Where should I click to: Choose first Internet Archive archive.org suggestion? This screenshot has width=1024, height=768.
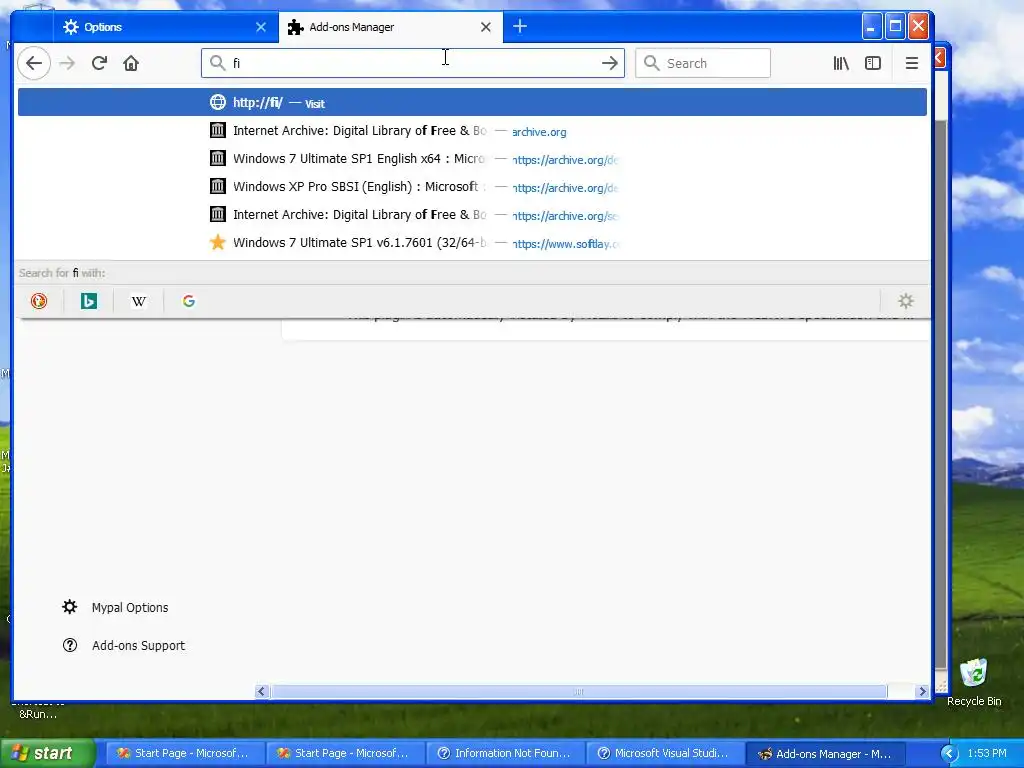point(472,131)
